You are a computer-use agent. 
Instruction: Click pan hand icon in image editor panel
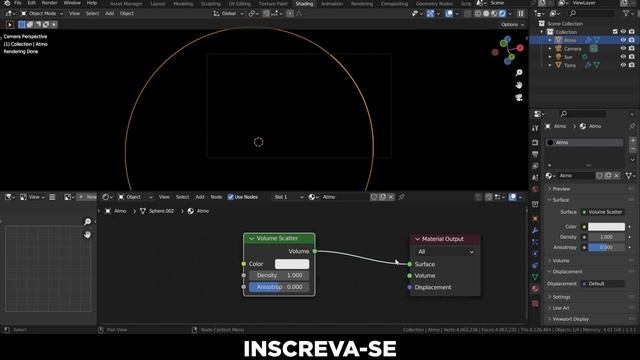87,234
